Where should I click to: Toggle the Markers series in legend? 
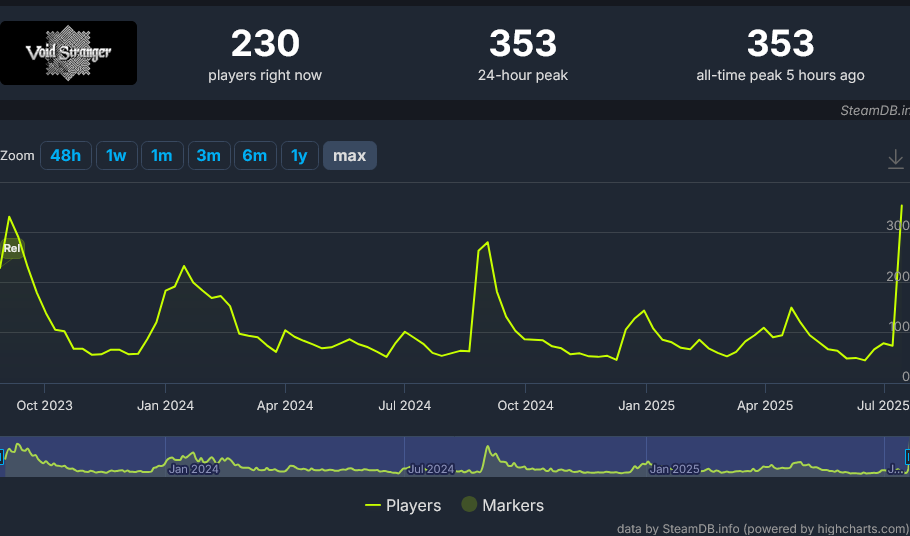pos(503,505)
